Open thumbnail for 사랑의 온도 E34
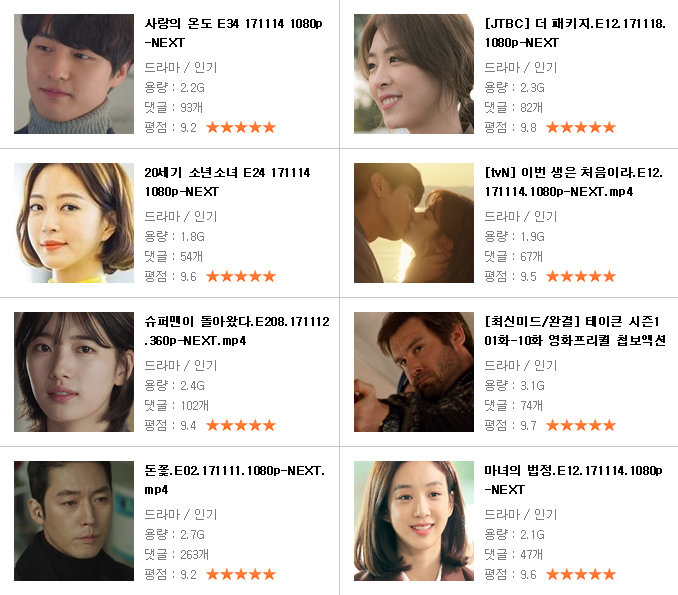 74,74
